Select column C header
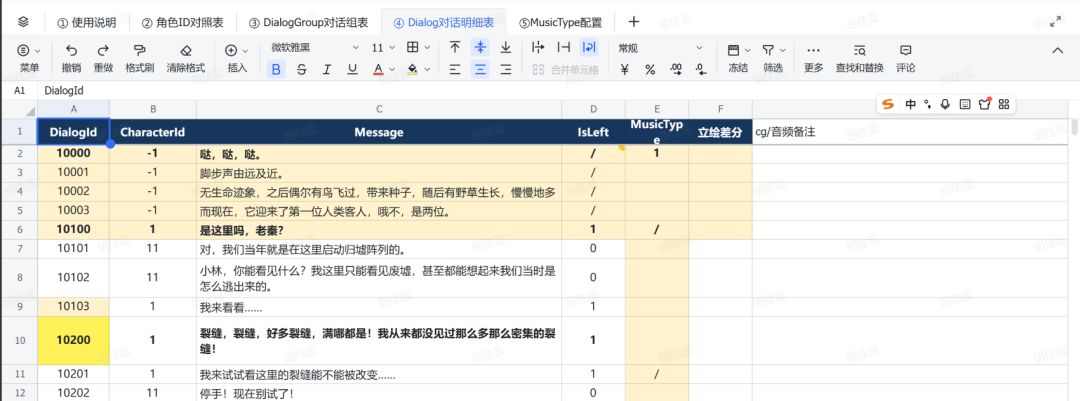The width and height of the screenshot is (1080, 401). pos(379,109)
